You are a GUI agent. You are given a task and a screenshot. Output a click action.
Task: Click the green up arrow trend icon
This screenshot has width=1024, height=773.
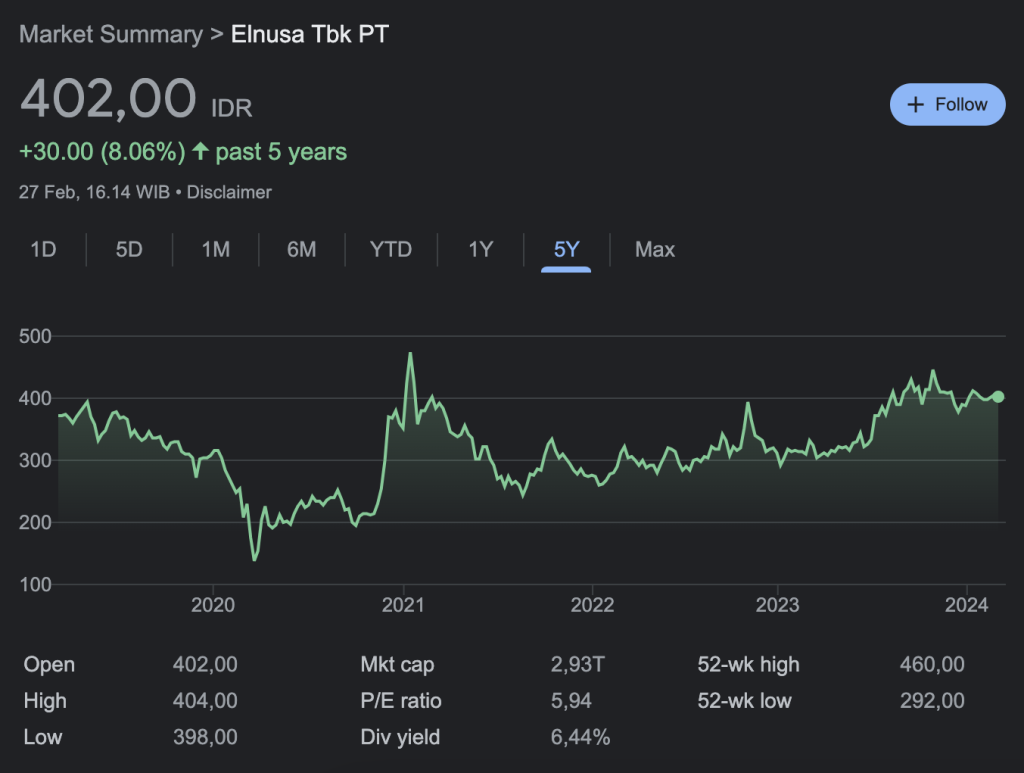coord(201,152)
